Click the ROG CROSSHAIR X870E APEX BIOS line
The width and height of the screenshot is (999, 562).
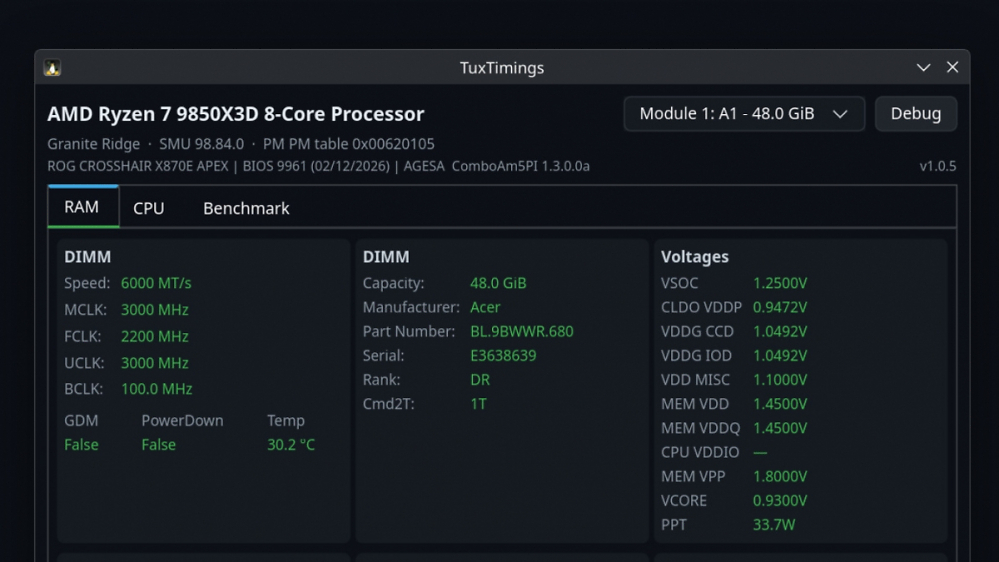point(319,166)
